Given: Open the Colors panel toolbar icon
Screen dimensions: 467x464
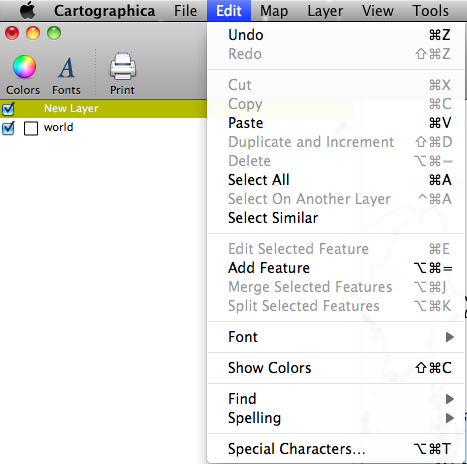Looking at the screenshot, I should 23,75.
